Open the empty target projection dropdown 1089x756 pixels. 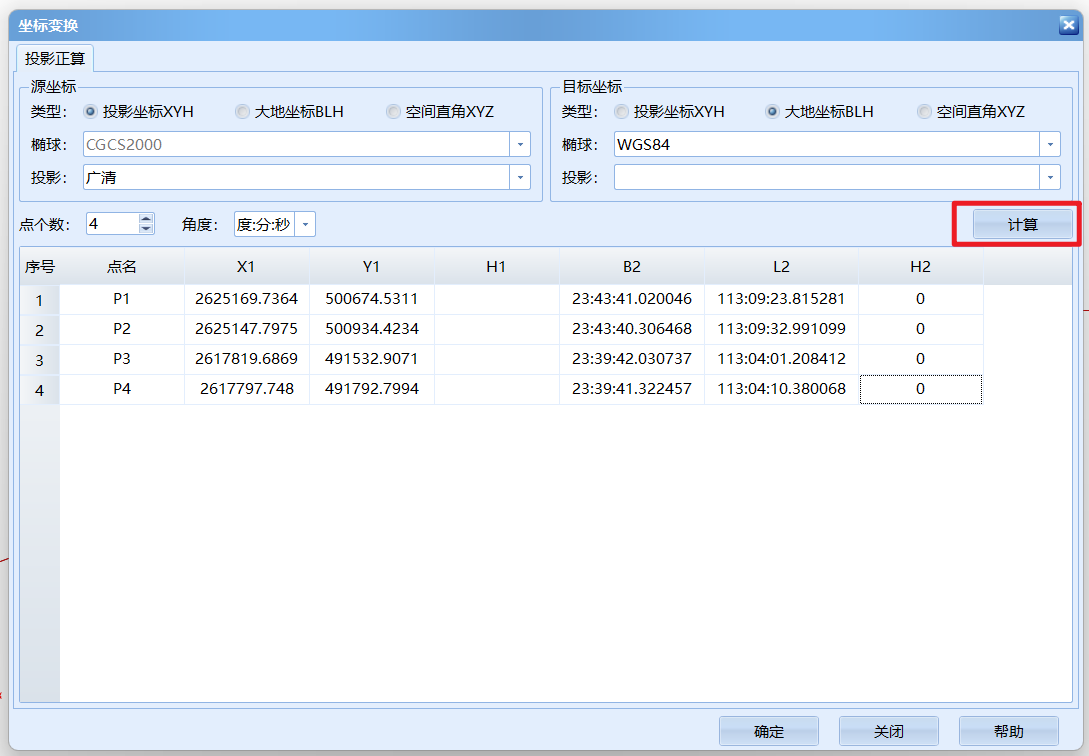1050,178
